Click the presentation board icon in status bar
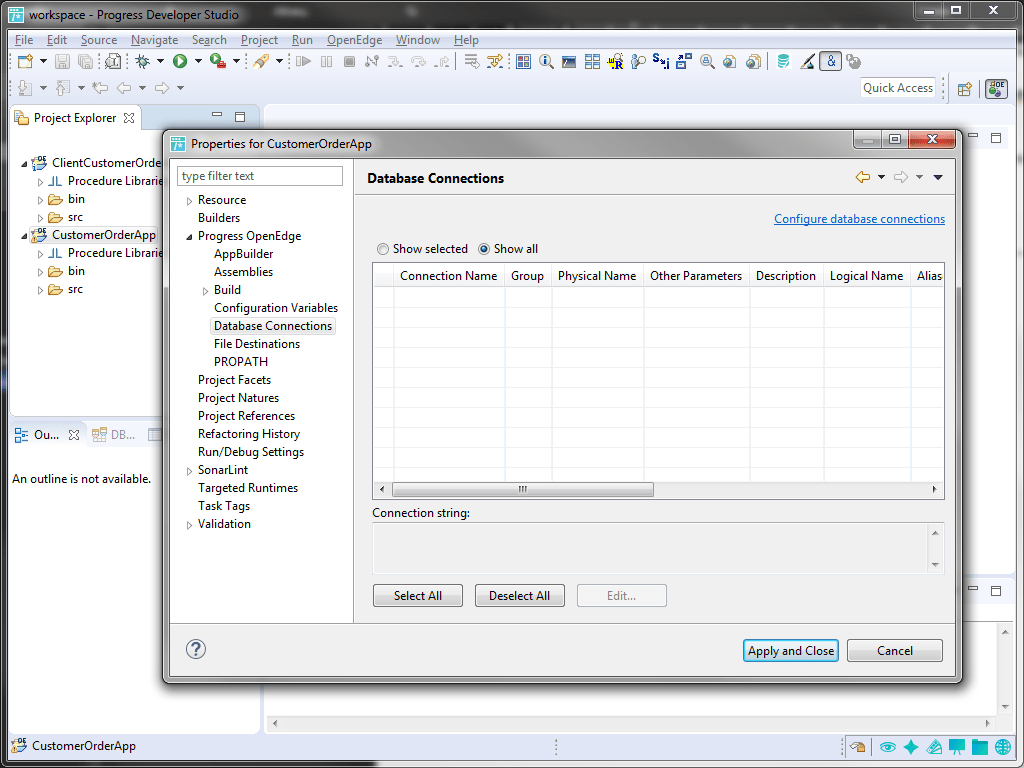 pos(957,746)
